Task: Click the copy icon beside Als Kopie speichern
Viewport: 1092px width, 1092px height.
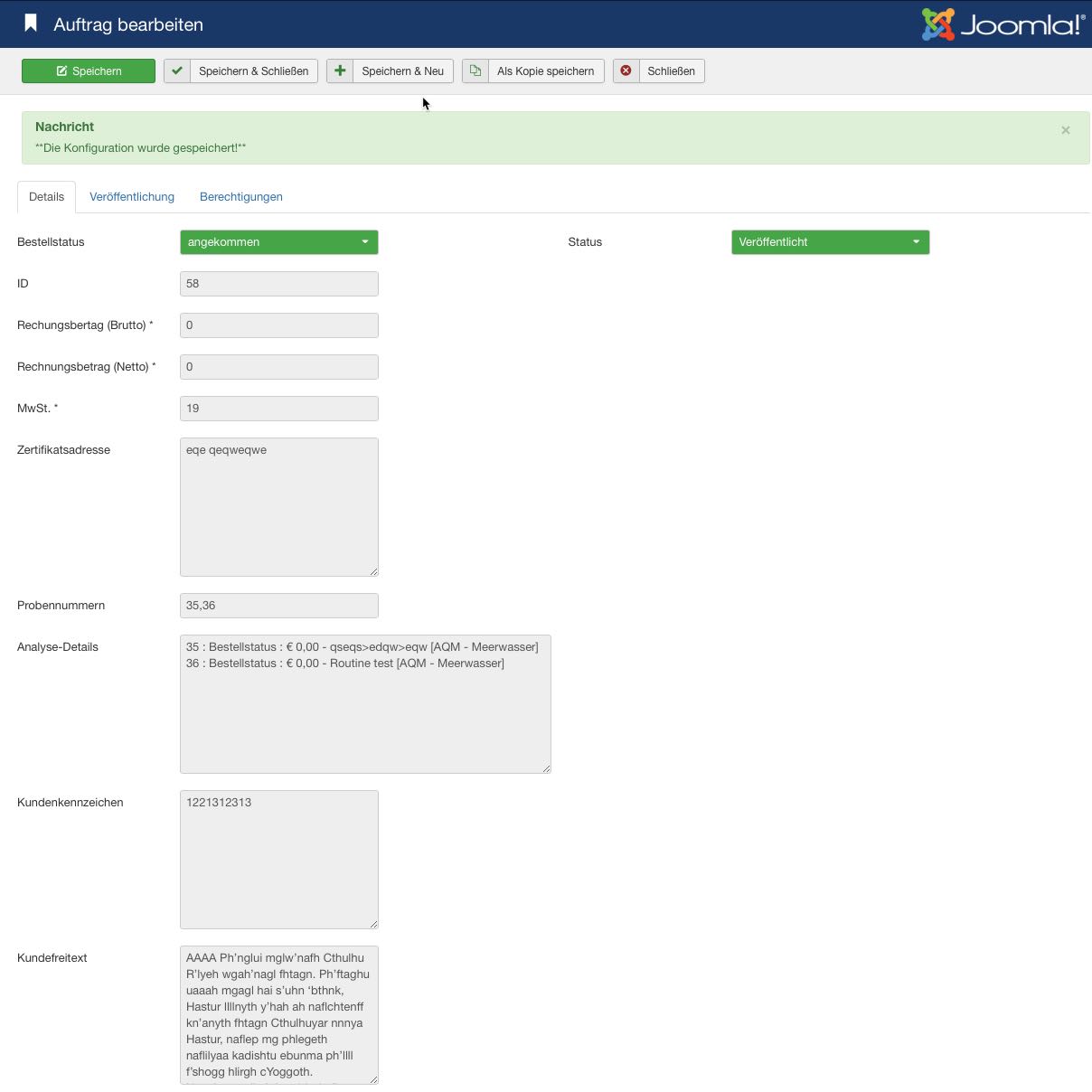Action: [475, 71]
